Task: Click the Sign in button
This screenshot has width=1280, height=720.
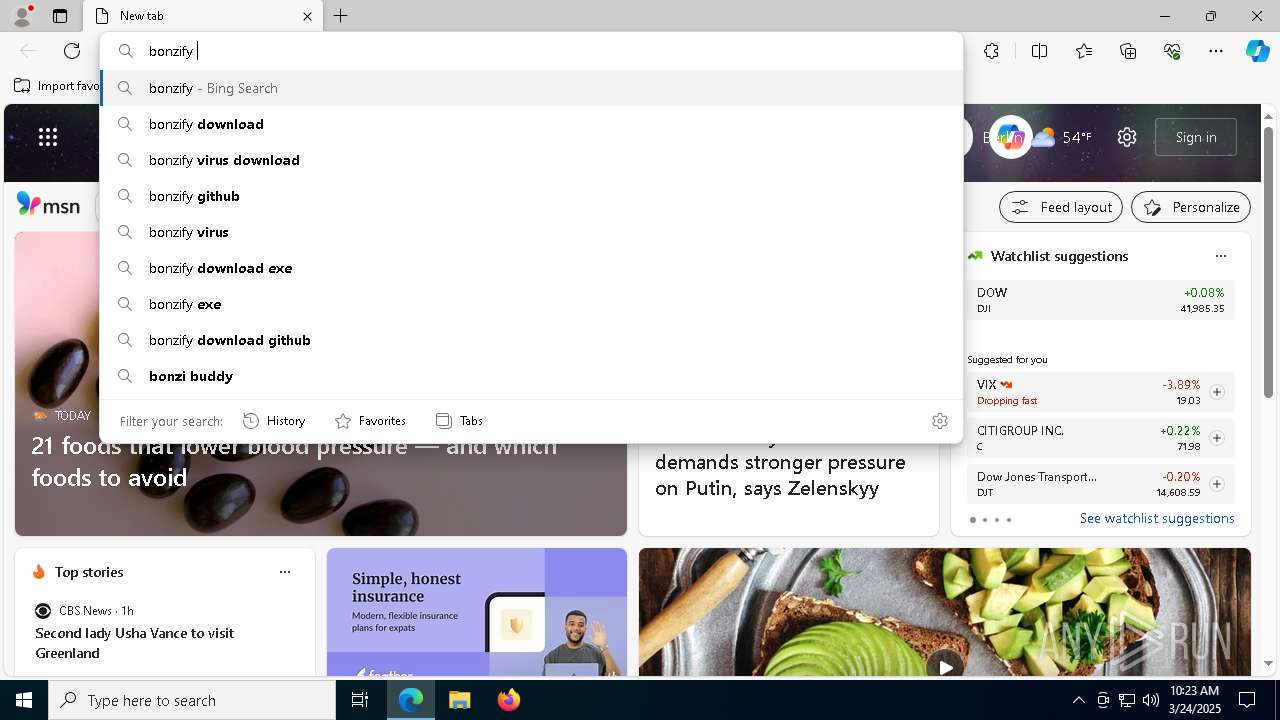Action: click(1196, 137)
